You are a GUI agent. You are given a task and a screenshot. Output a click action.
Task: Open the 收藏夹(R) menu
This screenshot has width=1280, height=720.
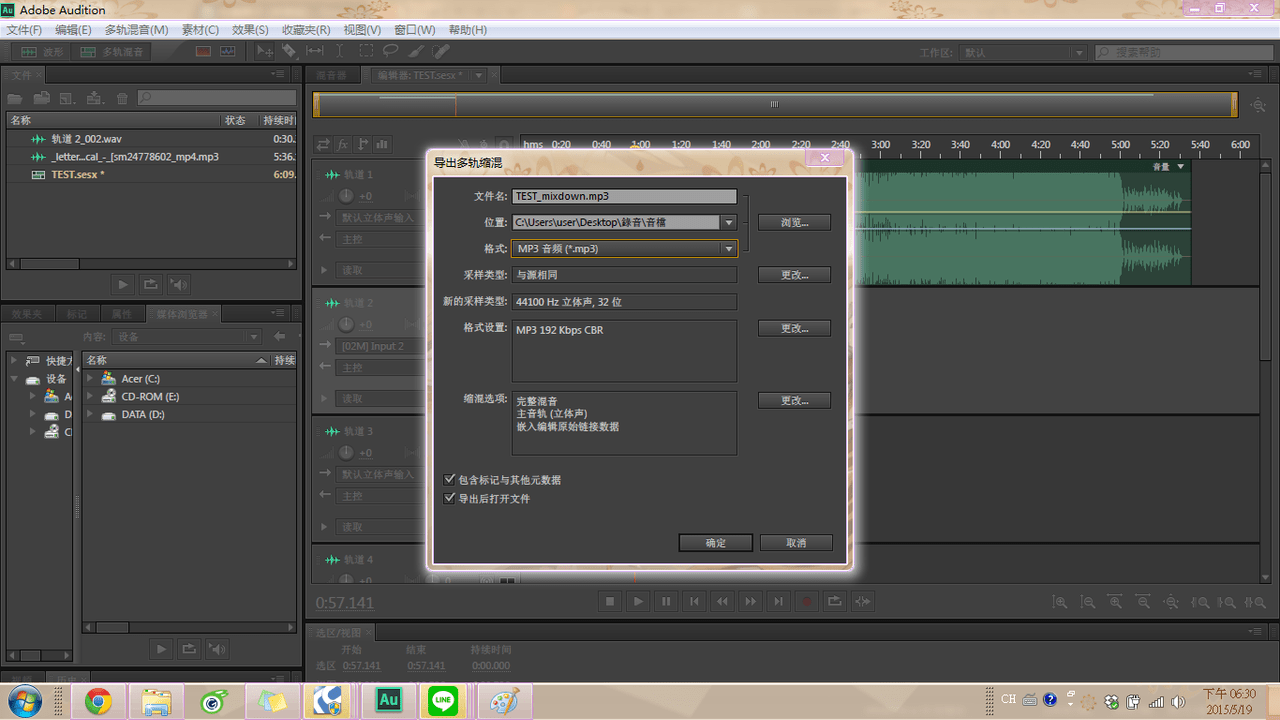(304, 30)
